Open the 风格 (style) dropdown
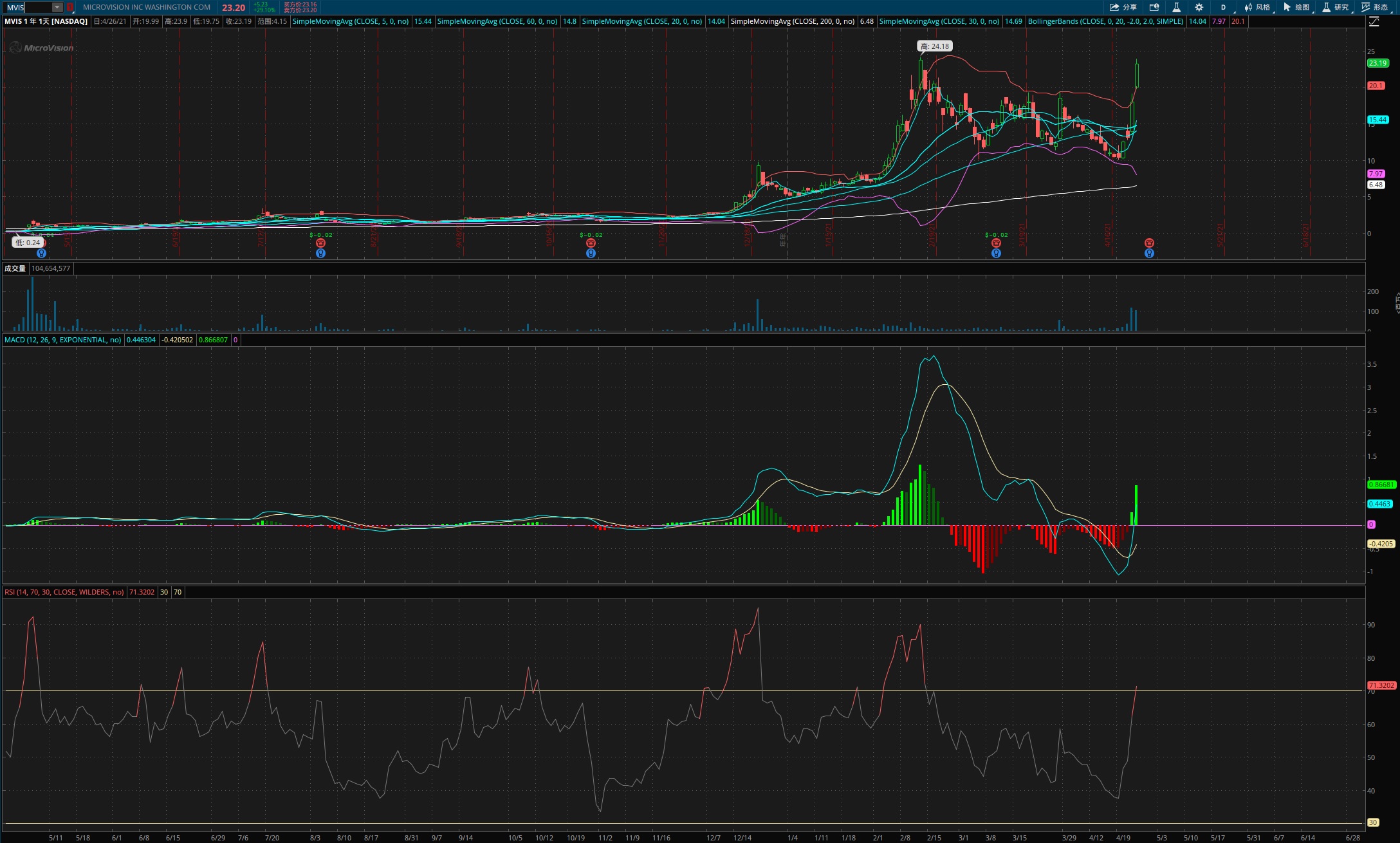 click(x=1258, y=7)
